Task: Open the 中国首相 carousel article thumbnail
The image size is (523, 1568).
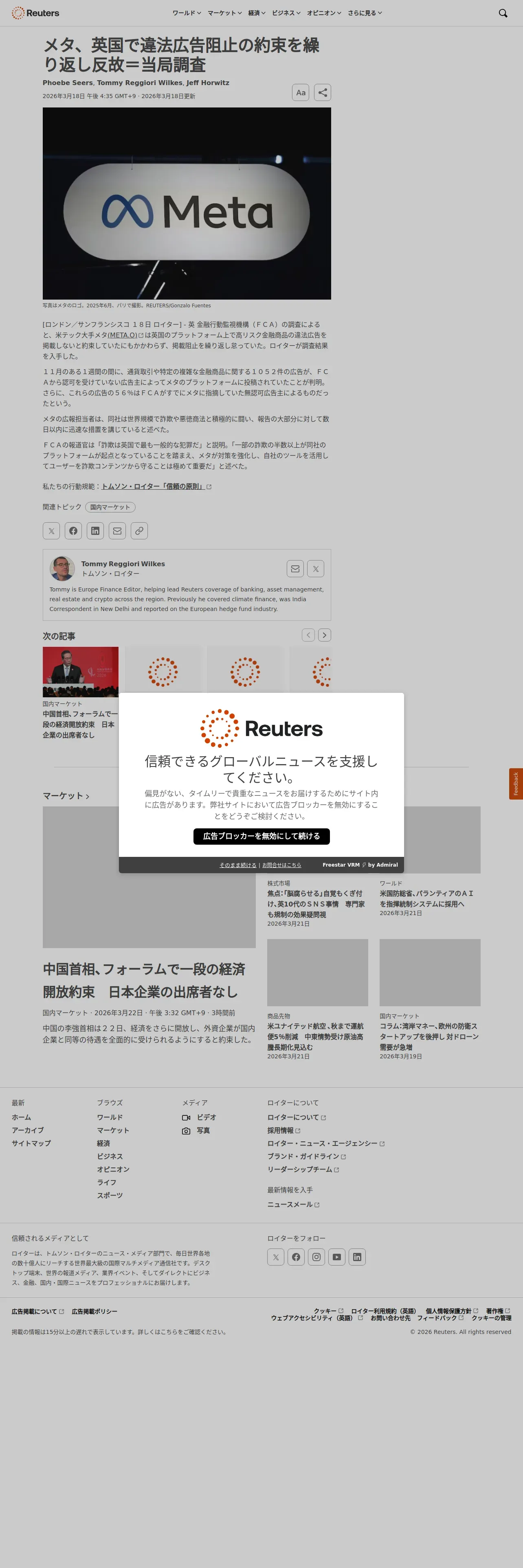Action: click(80, 672)
